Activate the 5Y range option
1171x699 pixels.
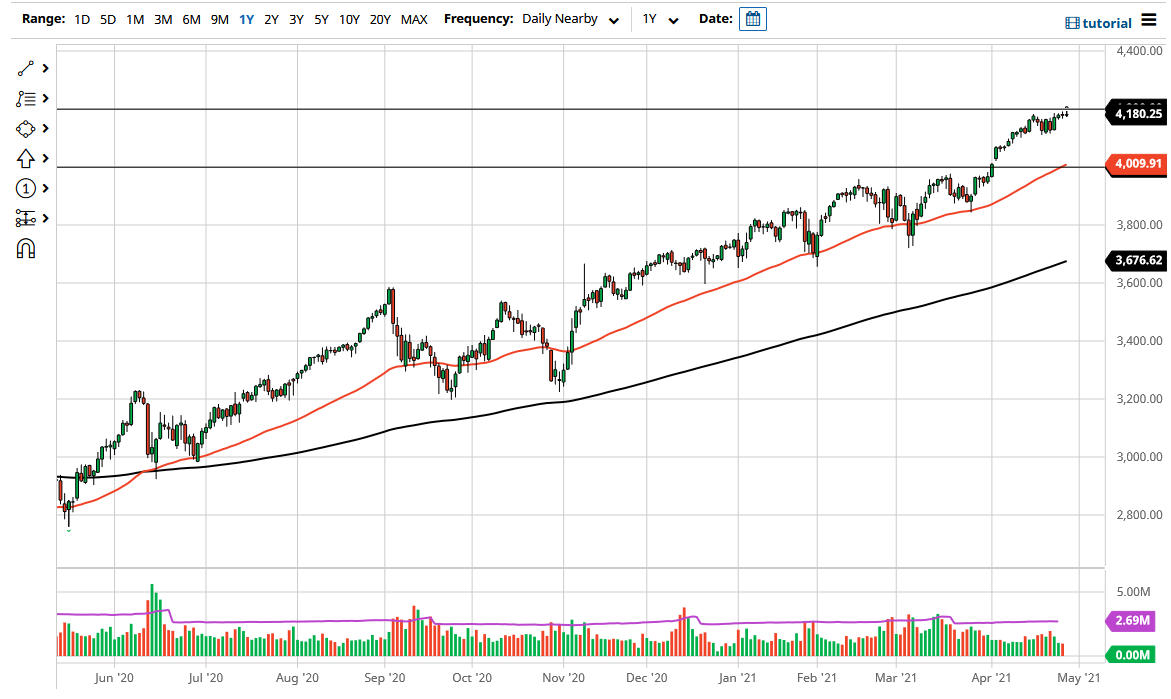pos(321,18)
